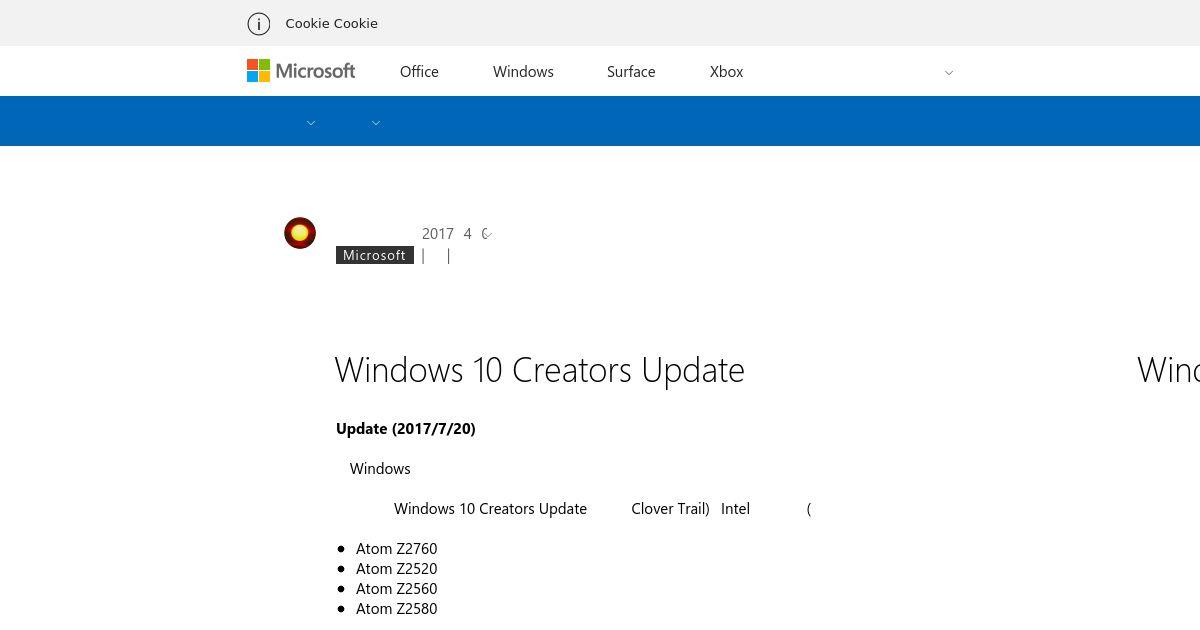Click the Clover Trail) text

click(670, 509)
